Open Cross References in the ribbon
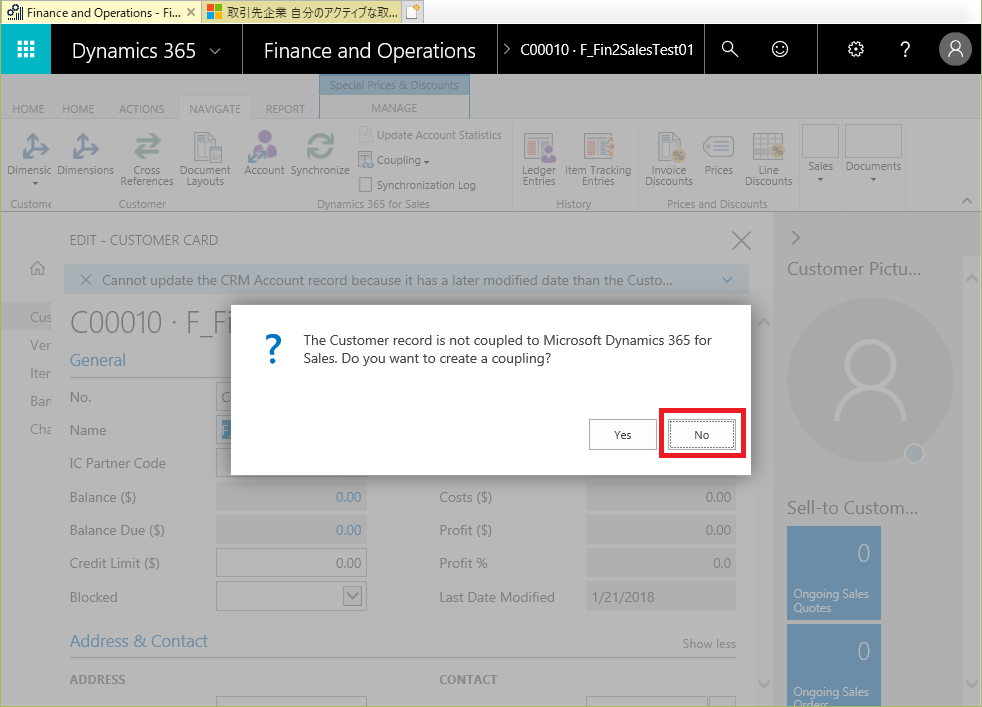 (x=147, y=159)
